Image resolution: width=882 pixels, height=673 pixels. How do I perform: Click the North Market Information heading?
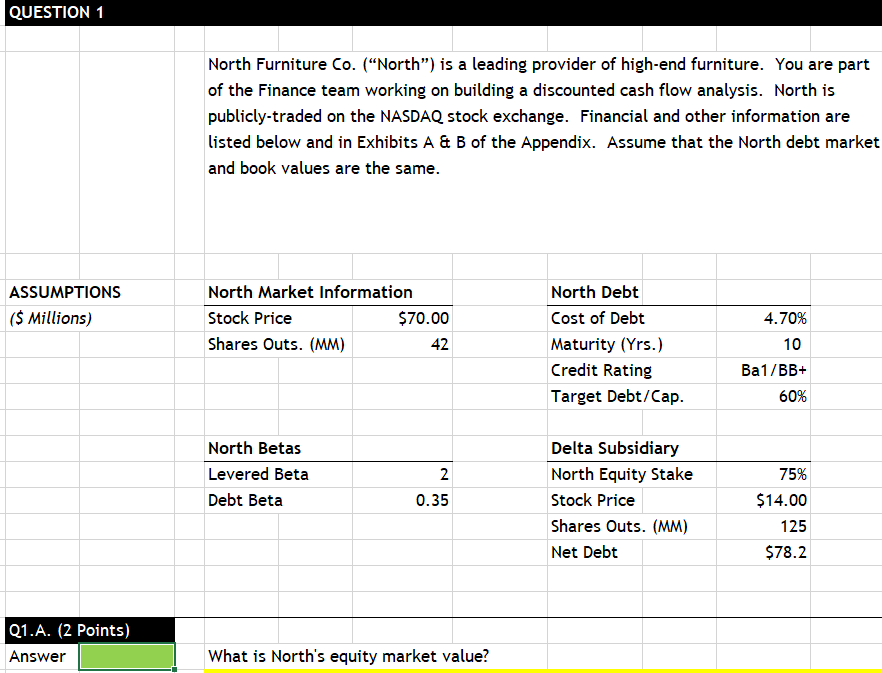(x=310, y=292)
